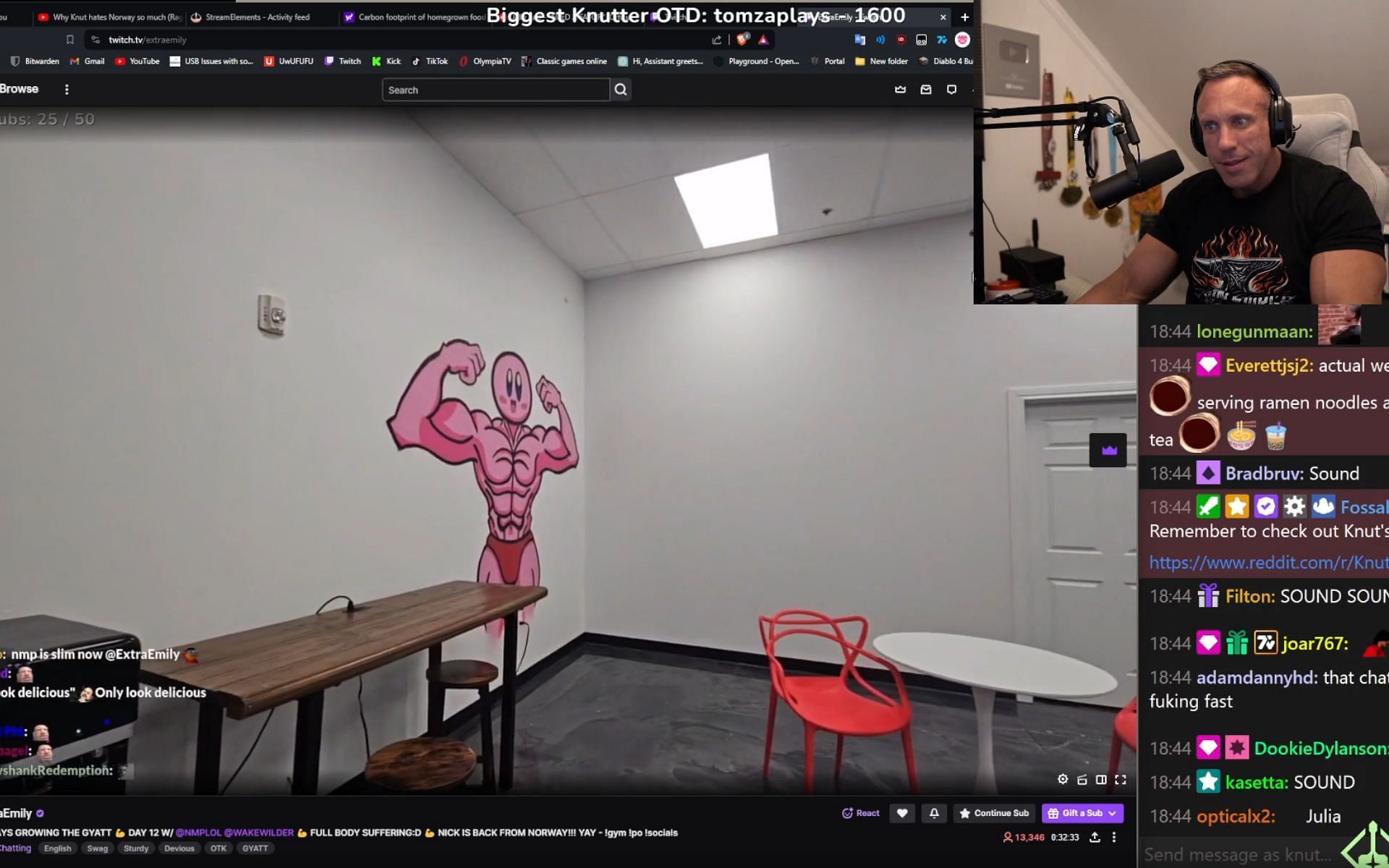Image resolution: width=1389 pixels, height=868 pixels.
Task: Toggle fullscreen on the video player
Action: point(1121,779)
